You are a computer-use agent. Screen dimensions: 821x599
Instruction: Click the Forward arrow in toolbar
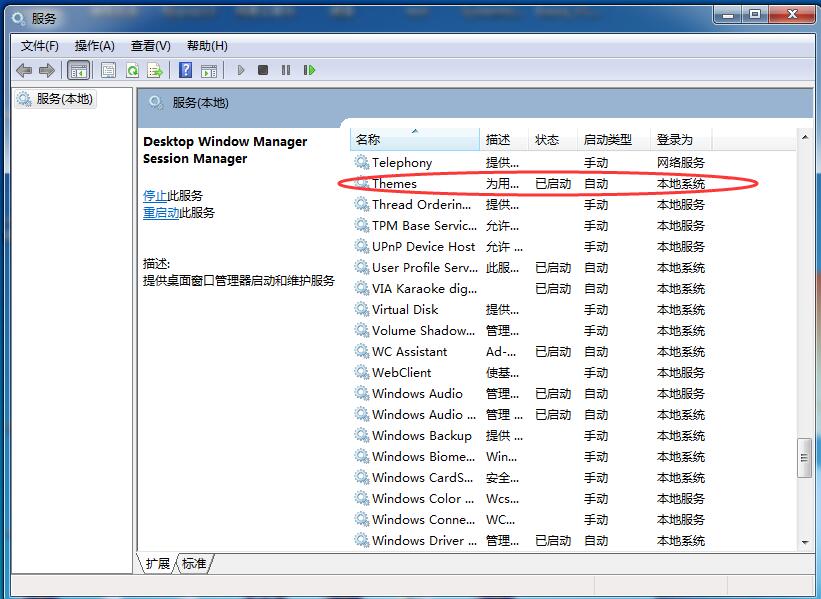pyautogui.click(x=46, y=70)
